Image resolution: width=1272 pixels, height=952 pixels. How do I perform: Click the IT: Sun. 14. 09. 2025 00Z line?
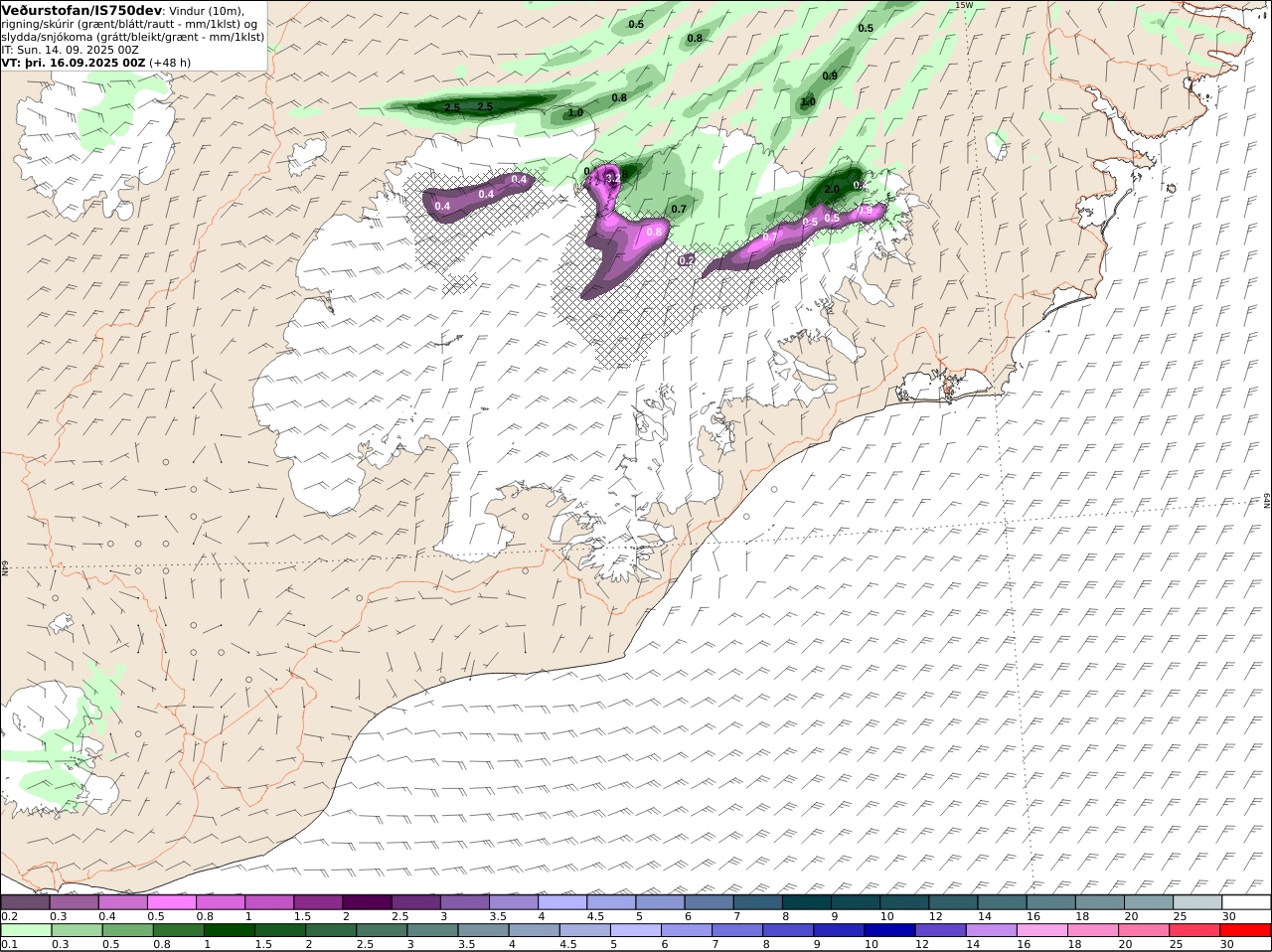(70, 49)
